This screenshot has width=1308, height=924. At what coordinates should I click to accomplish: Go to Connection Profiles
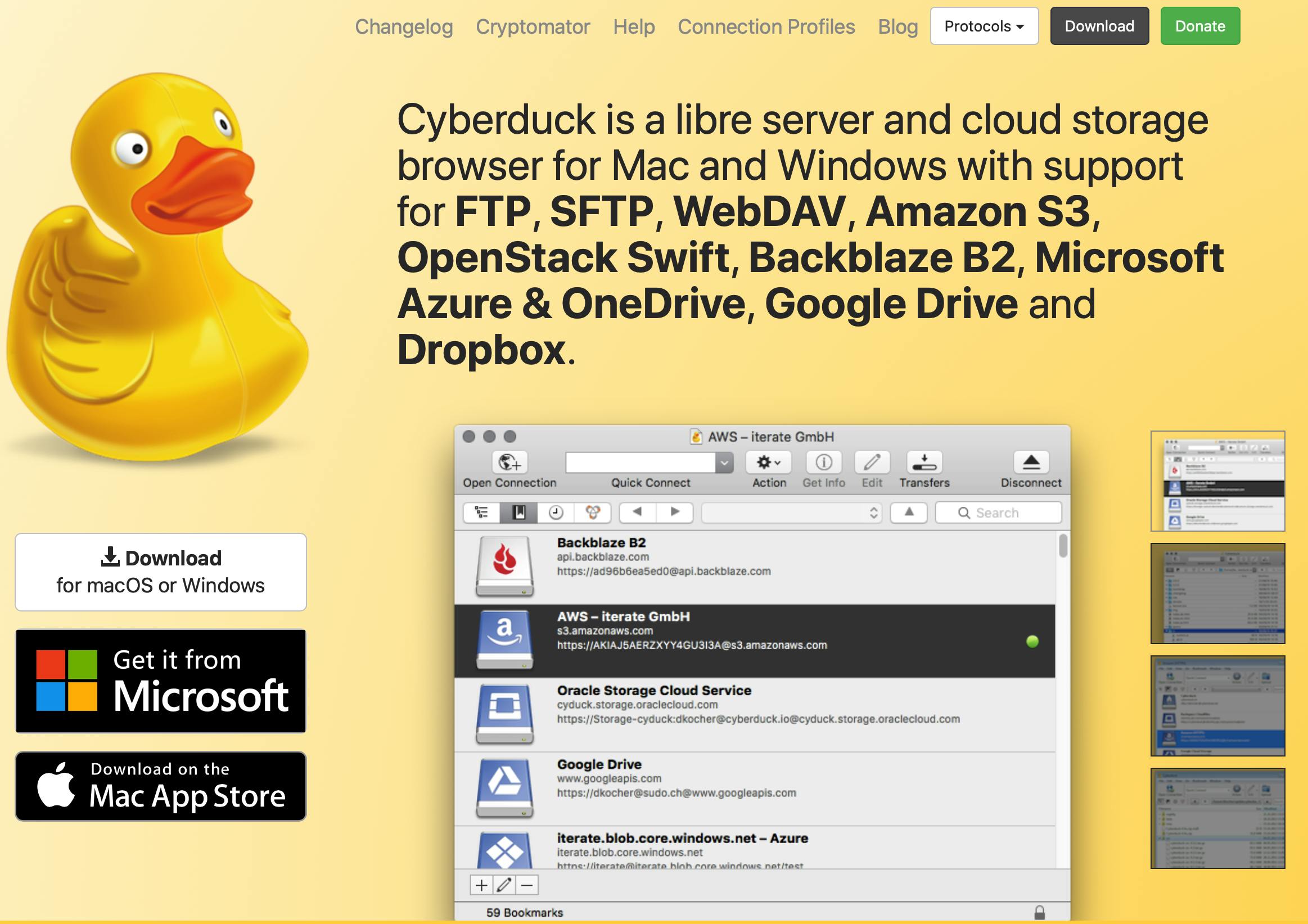[x=766, y=27]
